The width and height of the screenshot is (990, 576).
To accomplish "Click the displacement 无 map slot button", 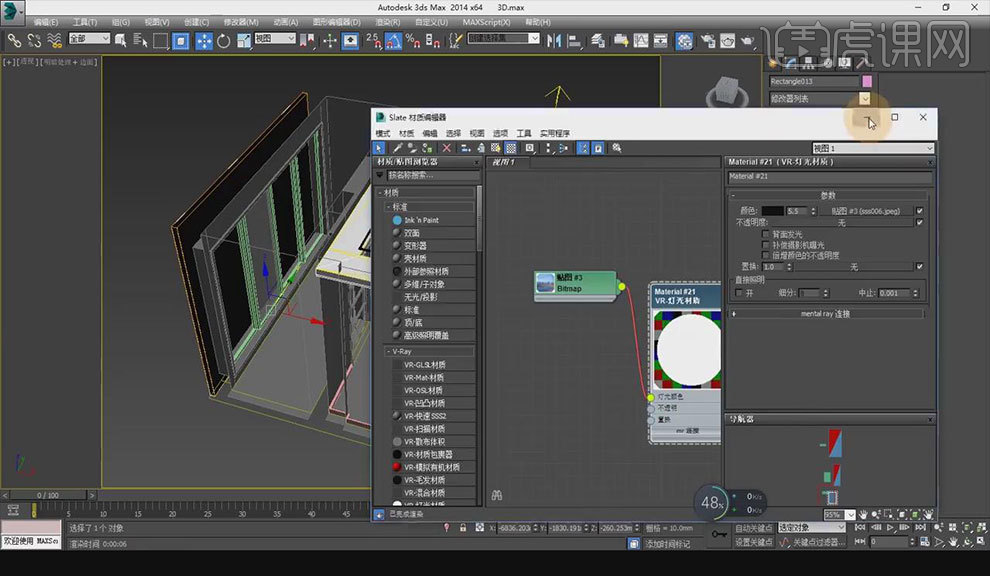I will click(853, 267).
